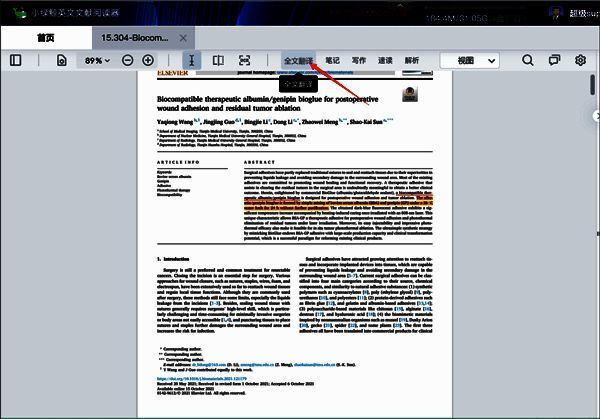Expand the 视图 view dropdown

[x=470, y=61]
